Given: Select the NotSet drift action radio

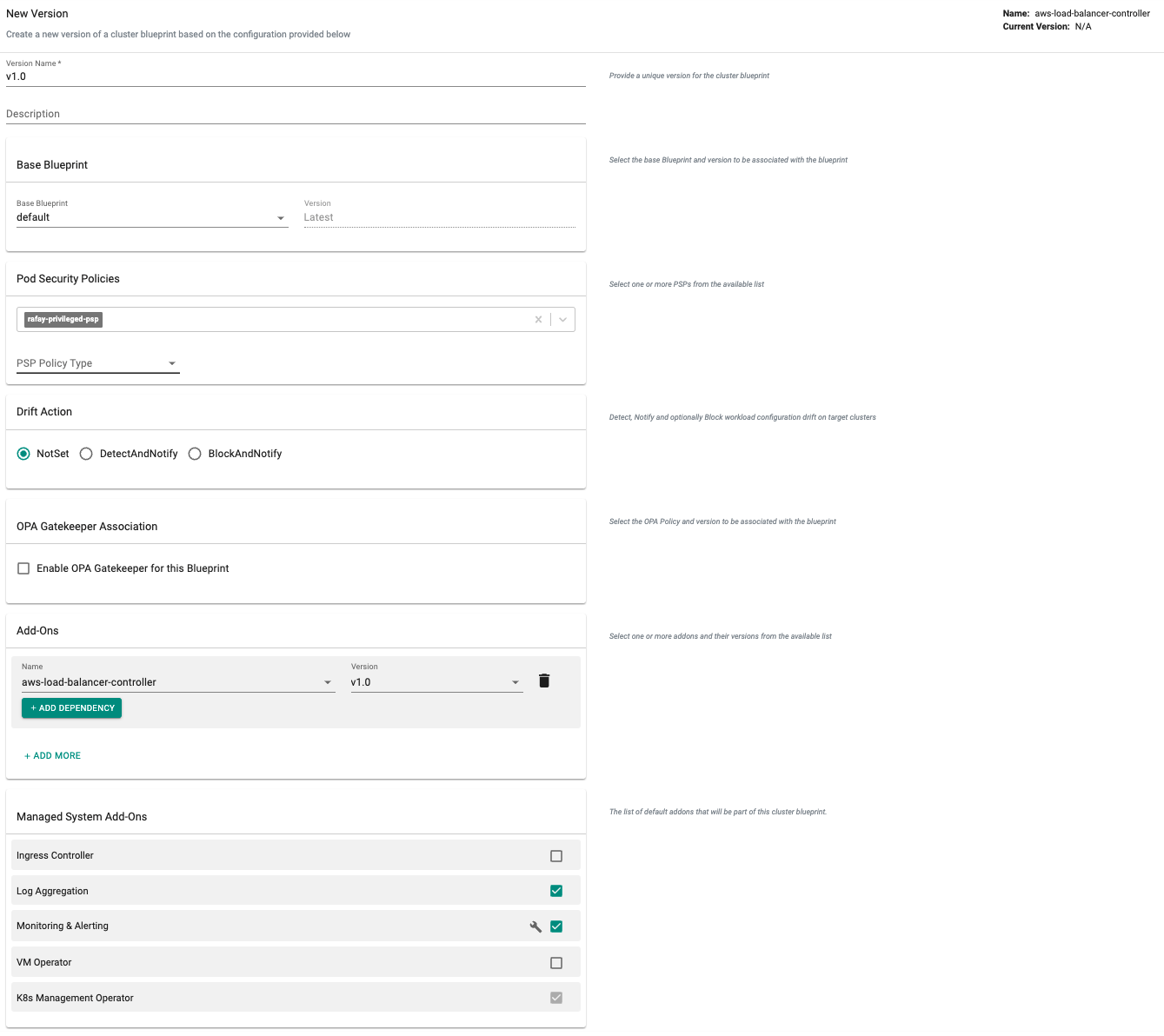Looking at the screenshot, I should click(23, 454).
